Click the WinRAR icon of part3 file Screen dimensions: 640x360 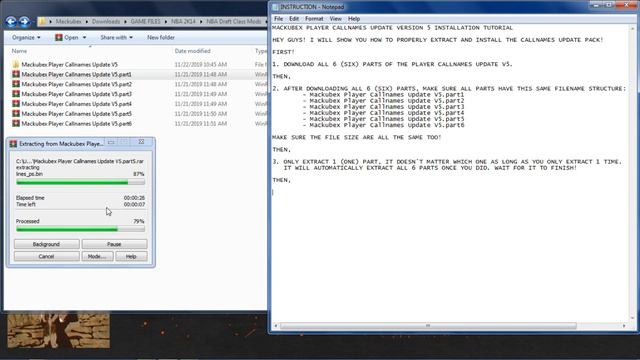tap(16, 94)
